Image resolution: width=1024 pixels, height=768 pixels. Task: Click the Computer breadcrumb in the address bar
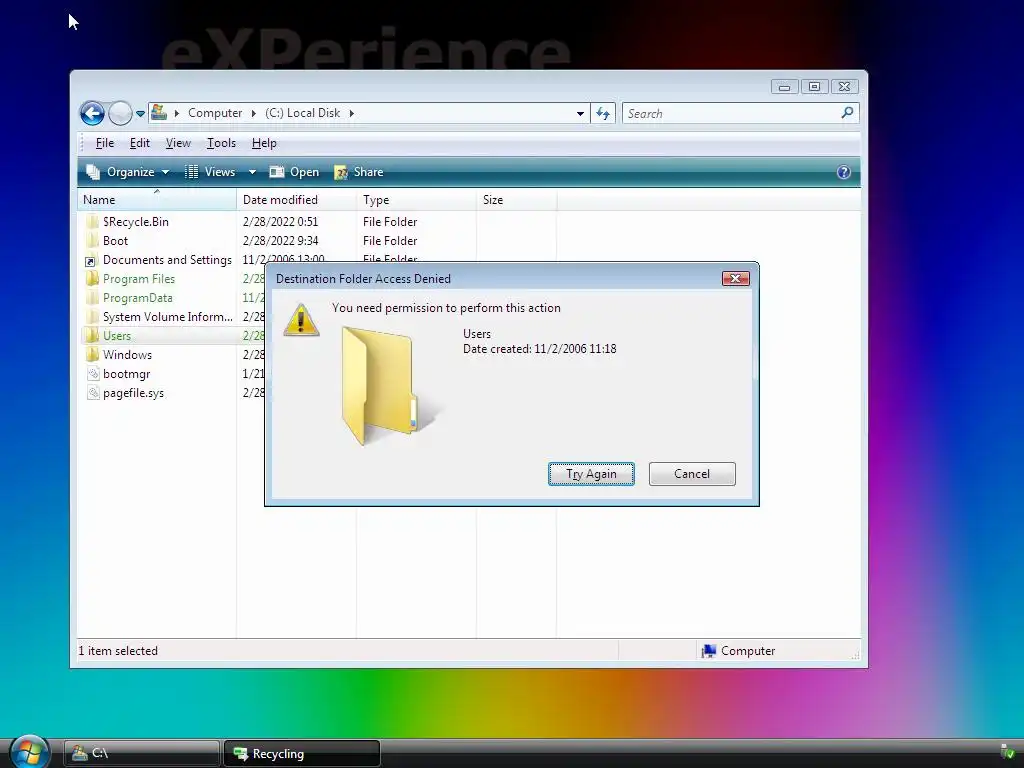[215, 113]
